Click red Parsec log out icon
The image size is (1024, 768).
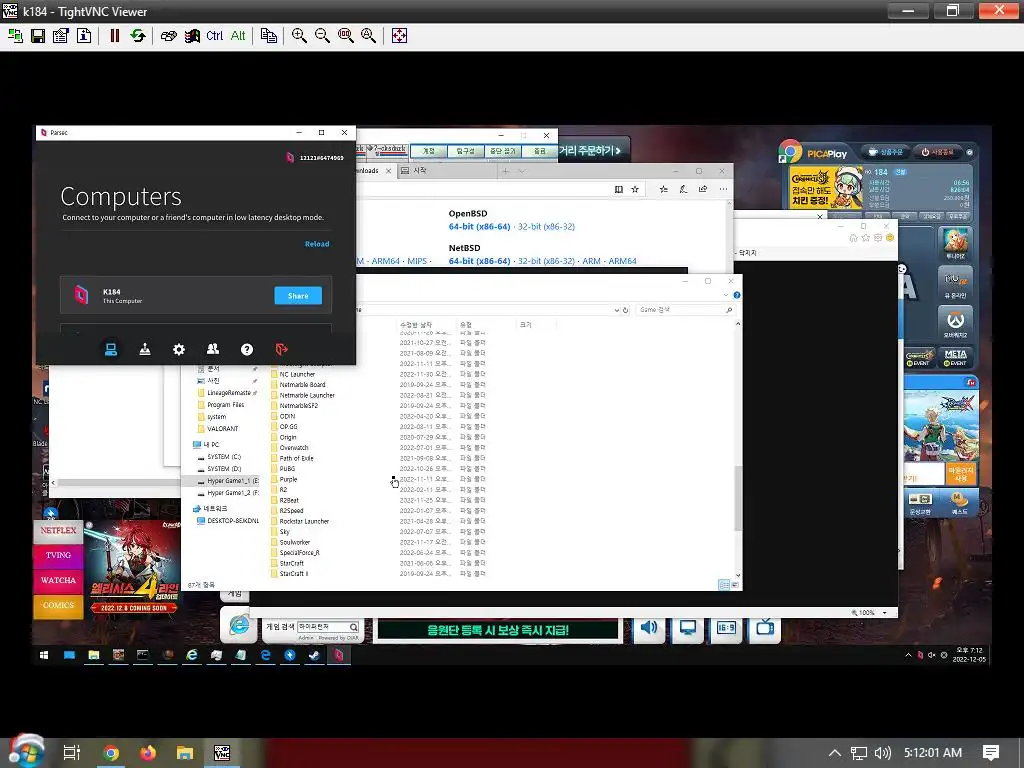(281, 349)
